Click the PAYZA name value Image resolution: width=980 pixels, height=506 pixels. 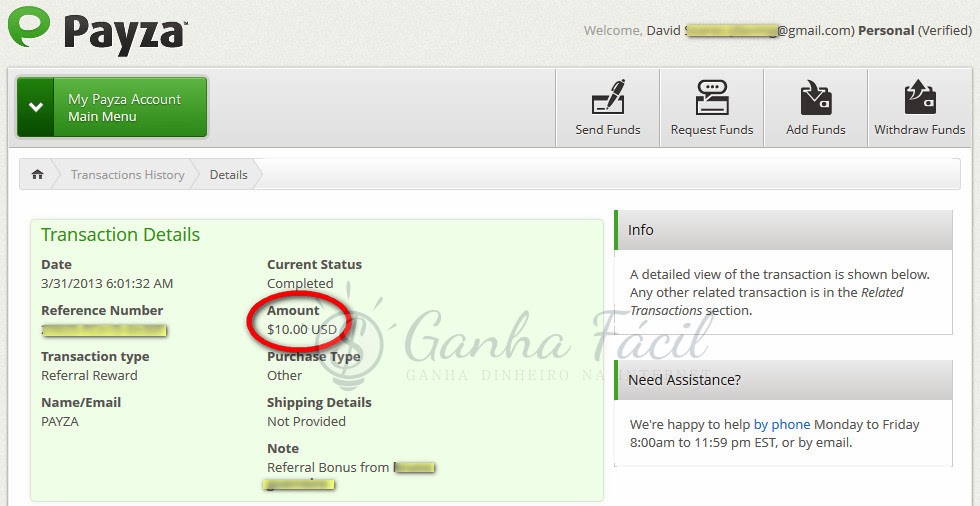(x=60, y=422)
